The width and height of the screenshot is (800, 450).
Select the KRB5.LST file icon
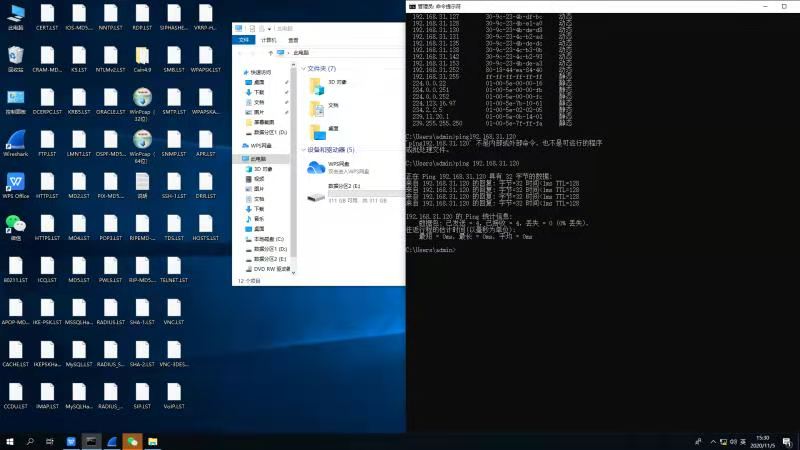tap(79, 101)
